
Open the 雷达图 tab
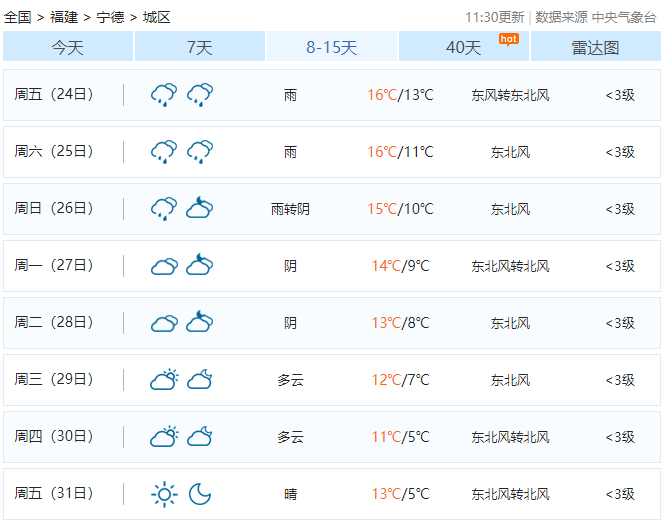click(595, 46)
